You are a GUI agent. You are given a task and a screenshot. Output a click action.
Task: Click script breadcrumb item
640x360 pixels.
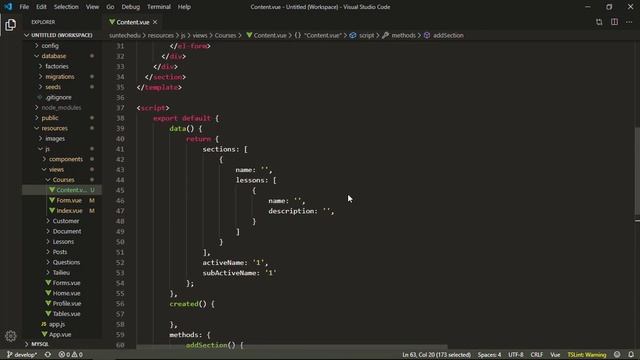point(366,36)
